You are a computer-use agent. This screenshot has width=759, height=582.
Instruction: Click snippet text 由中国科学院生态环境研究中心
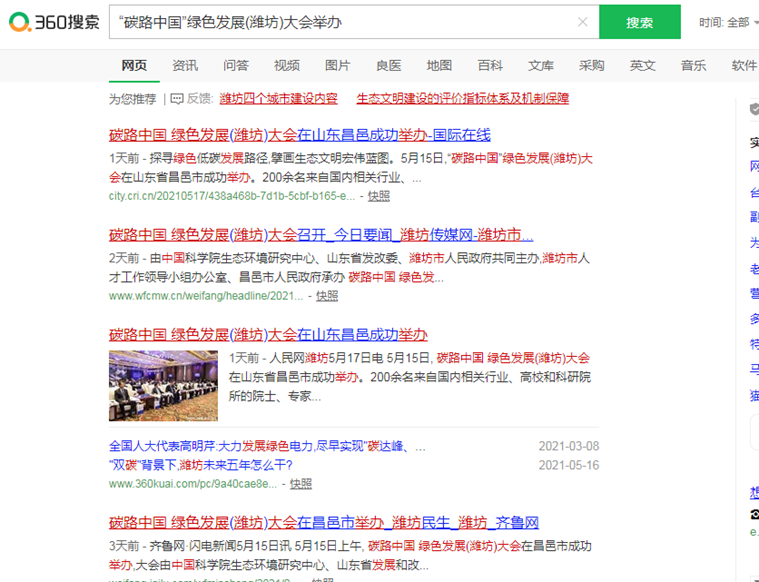233,259
